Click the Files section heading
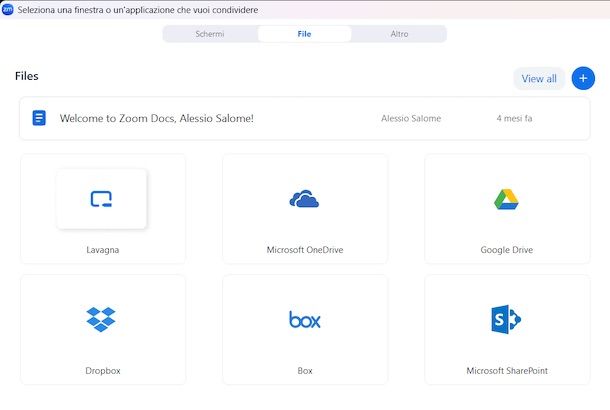Image resolution: width=610 pixels, height=410 pixels. click(26, 76)
